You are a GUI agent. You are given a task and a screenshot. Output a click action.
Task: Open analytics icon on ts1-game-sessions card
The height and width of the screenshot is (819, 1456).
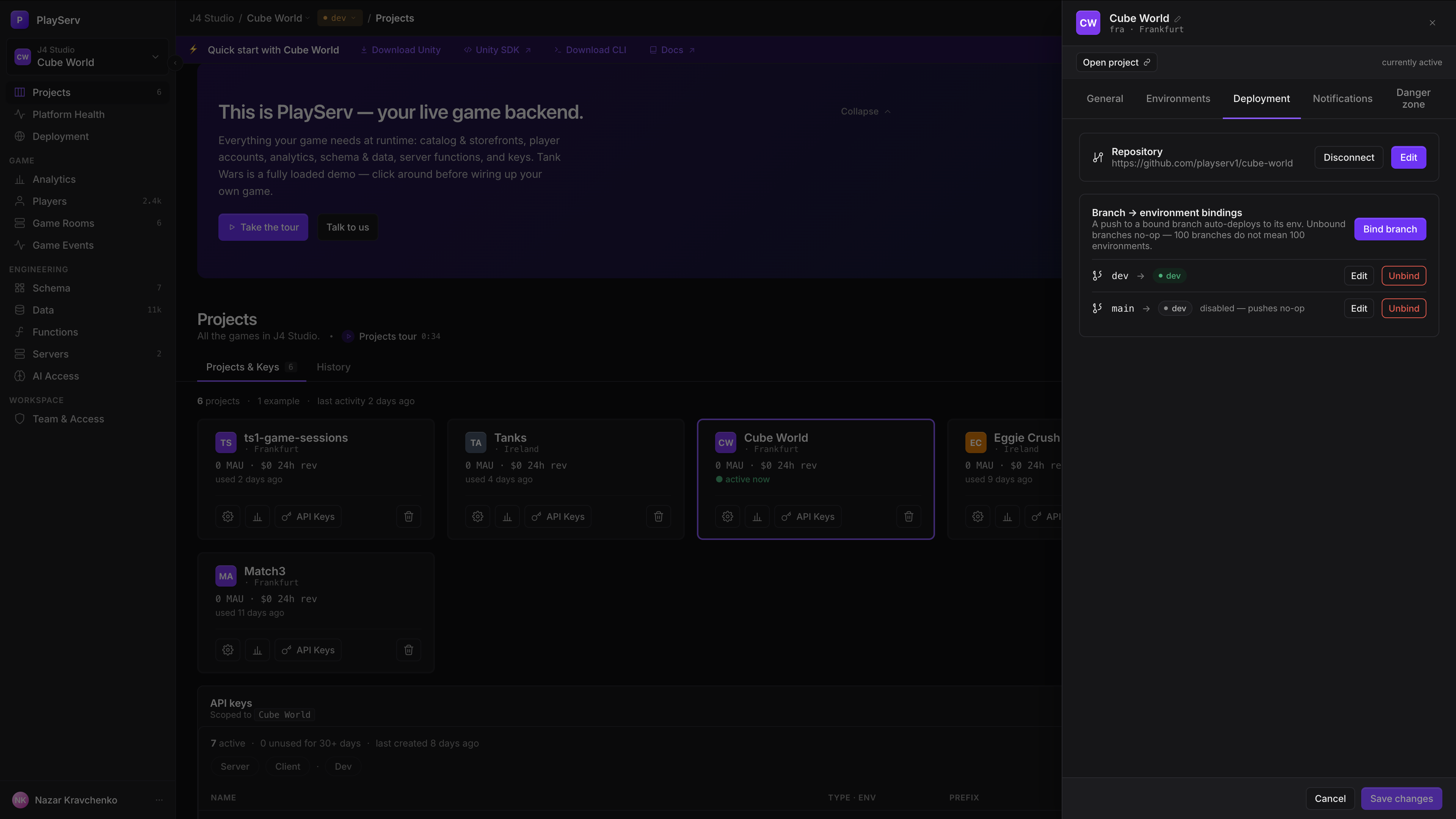(x=257, y=516)
